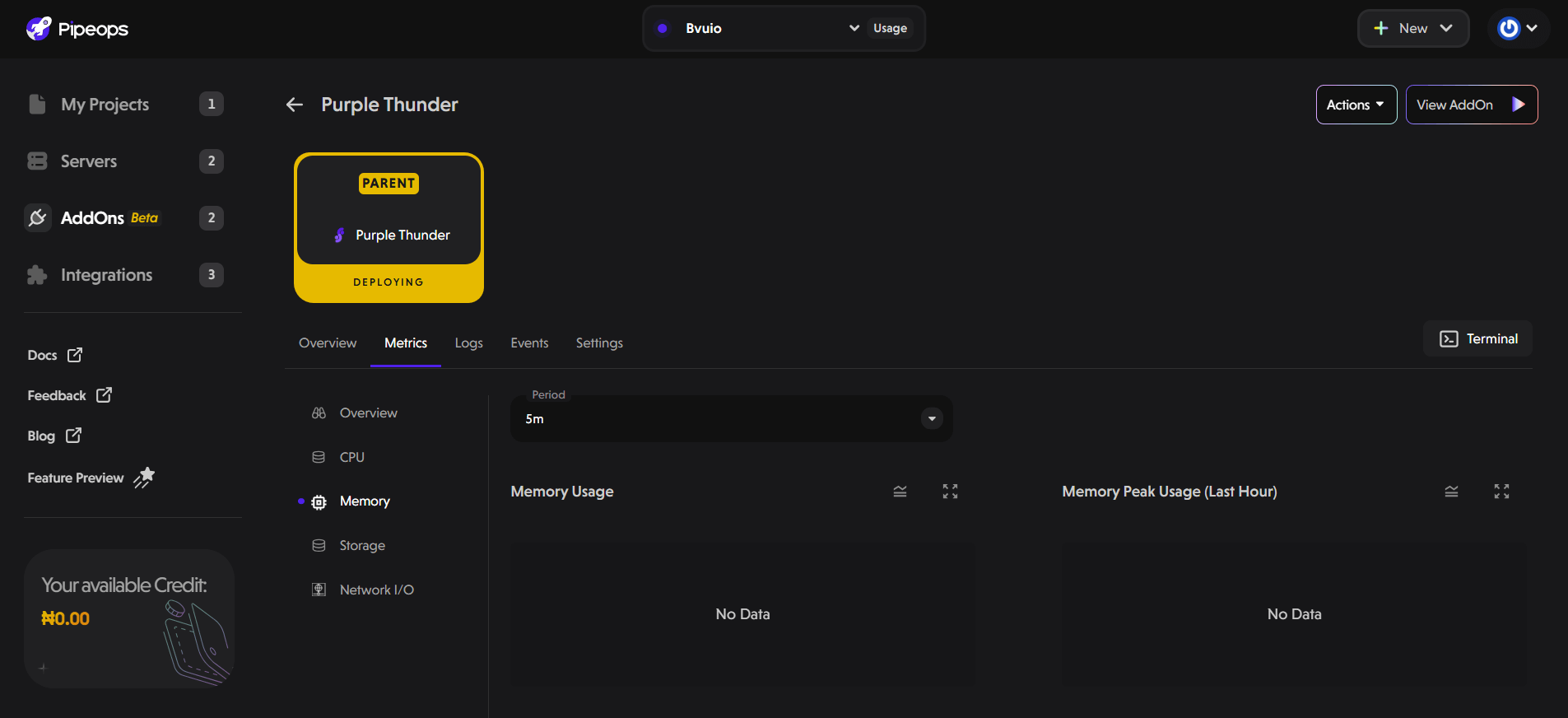Open the user account power menu
Screen dimensions: 1568x718
pyautogui.click(x=1519, y=28)
